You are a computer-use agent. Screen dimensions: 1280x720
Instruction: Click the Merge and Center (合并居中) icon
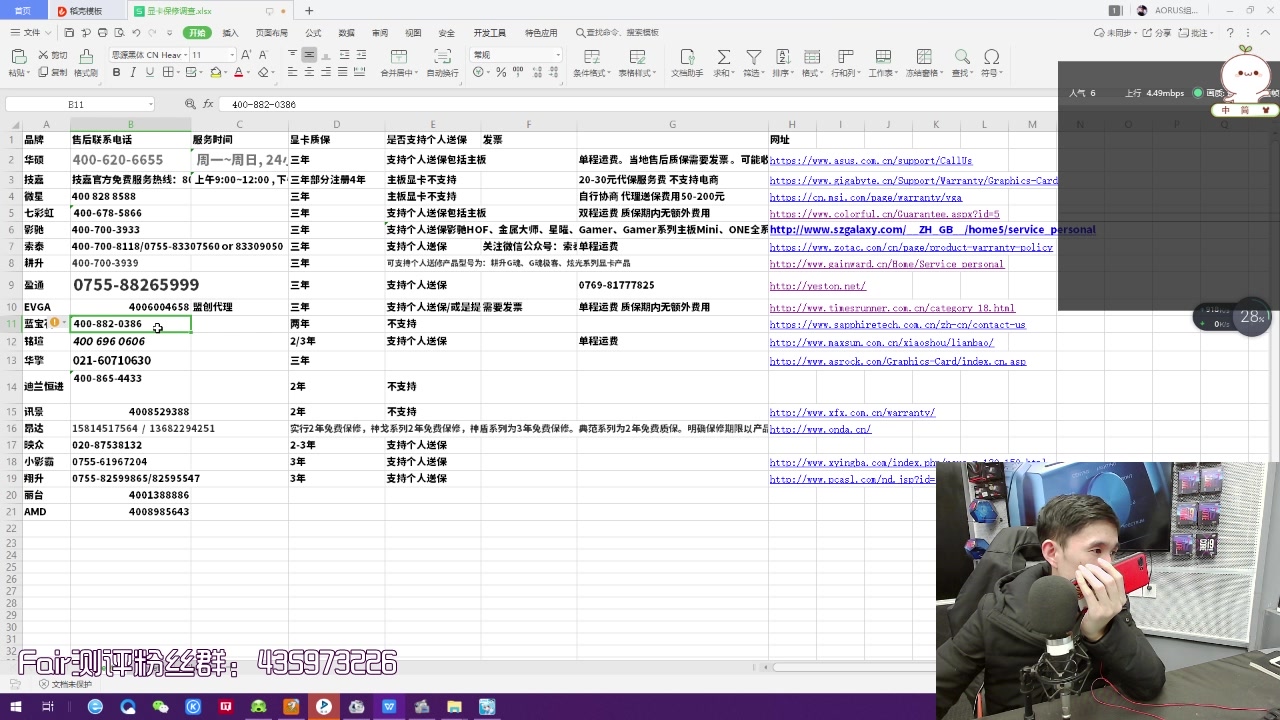(x=398, y=57)
